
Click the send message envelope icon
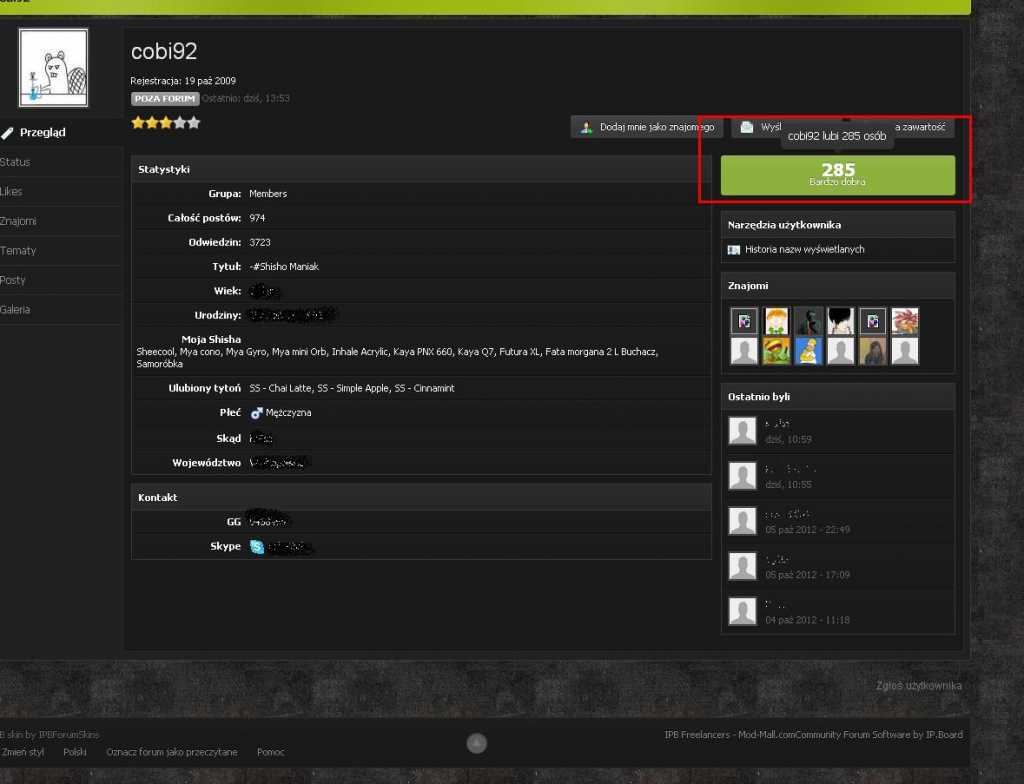(747, 128)
